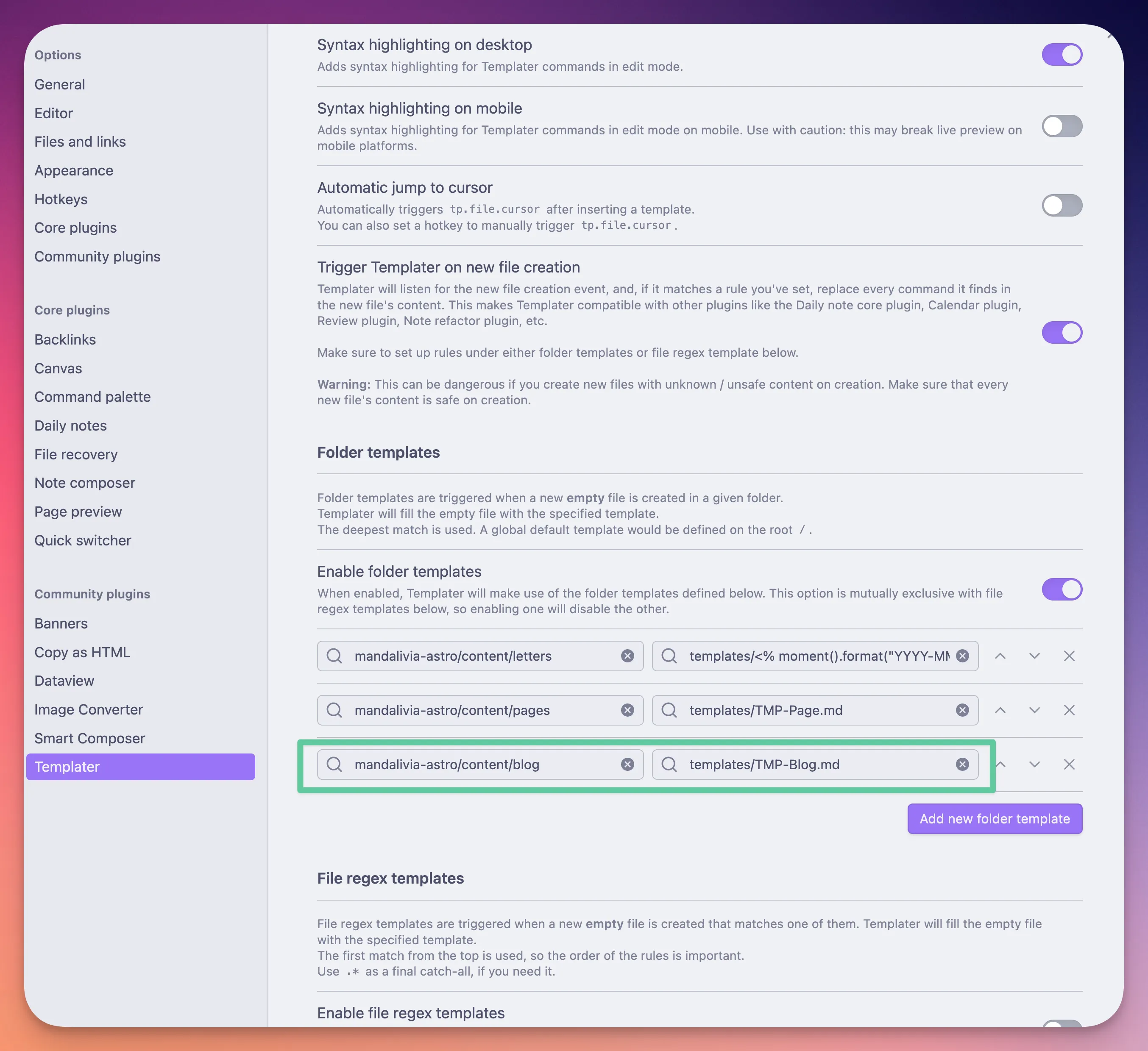Switch to Community plugins settings
Screen dimensions: 1148x1051
point(98,257)
